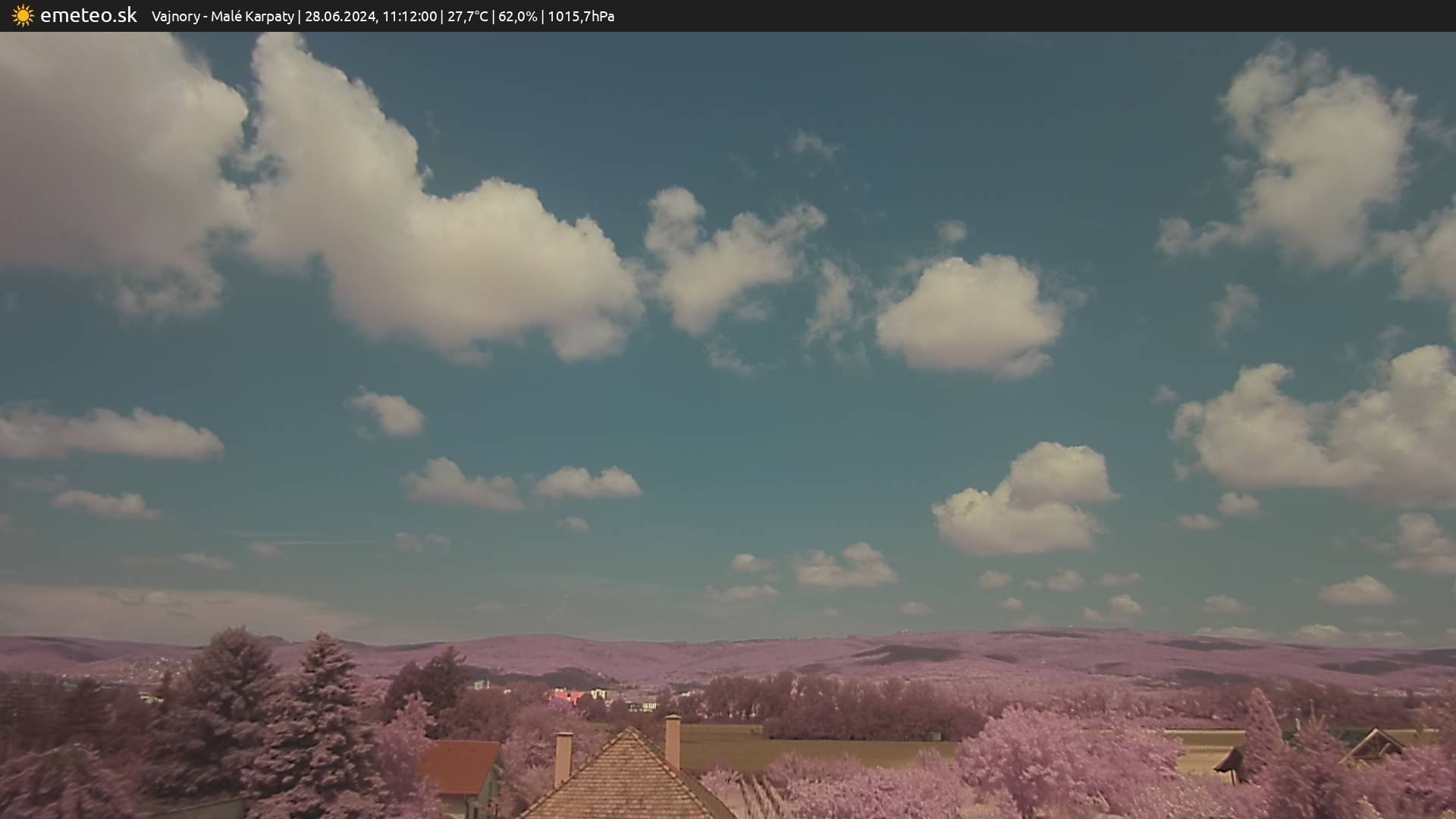Click the tall conifer tree beside red roof
This screenshot has height=819, width=1456.
pos(322,720)
